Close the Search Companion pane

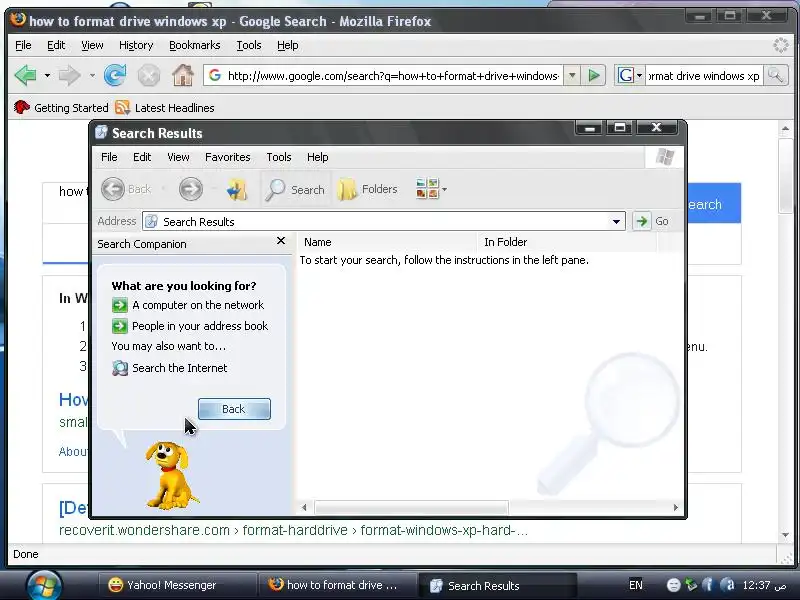(281, 241)
